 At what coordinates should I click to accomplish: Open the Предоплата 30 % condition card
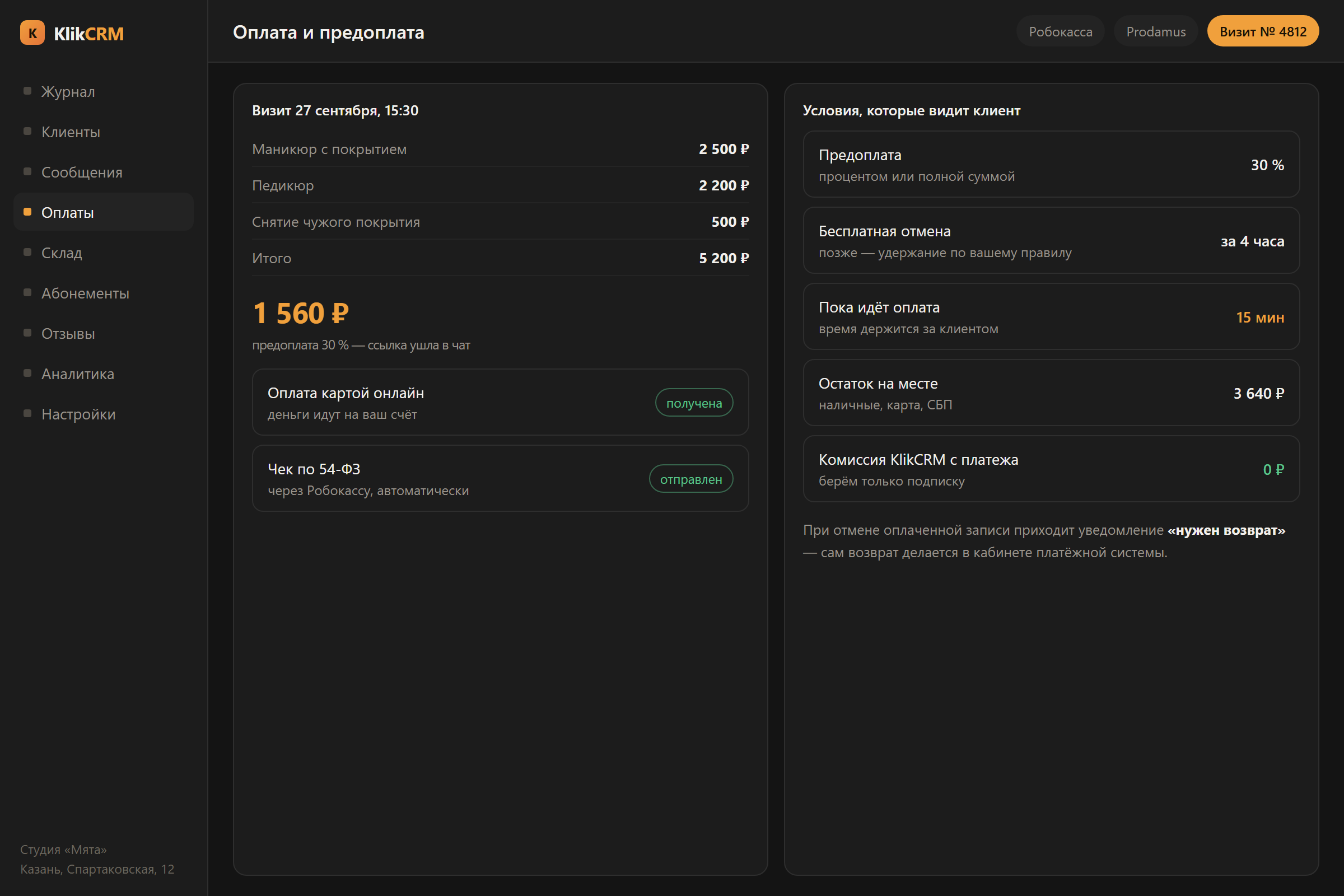click(1052, 165)
